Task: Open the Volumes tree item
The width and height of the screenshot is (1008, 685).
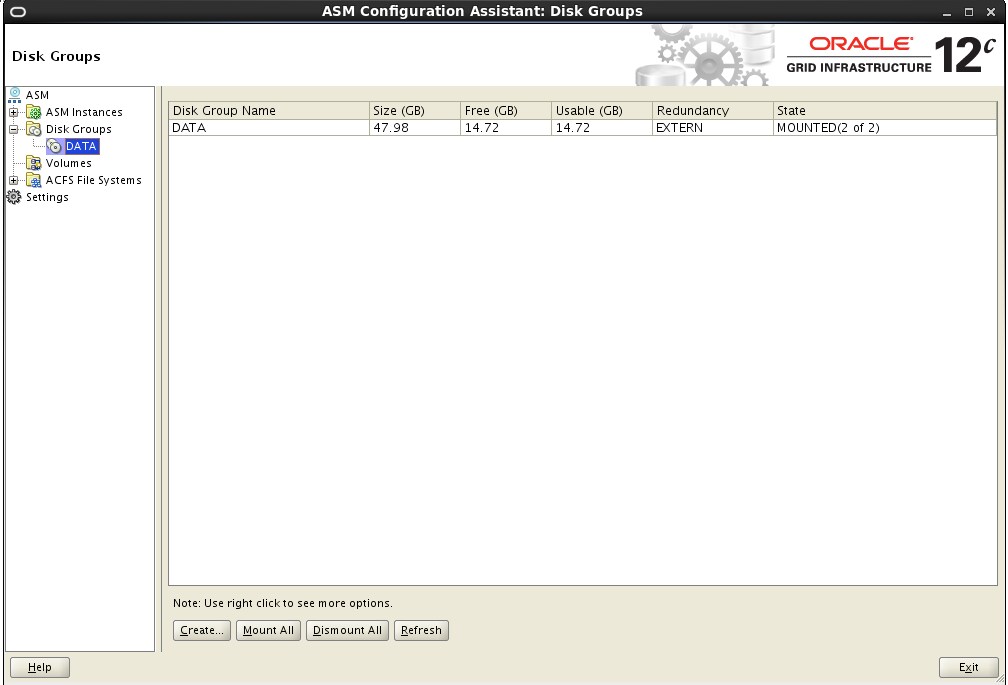Action: (69, 163)
